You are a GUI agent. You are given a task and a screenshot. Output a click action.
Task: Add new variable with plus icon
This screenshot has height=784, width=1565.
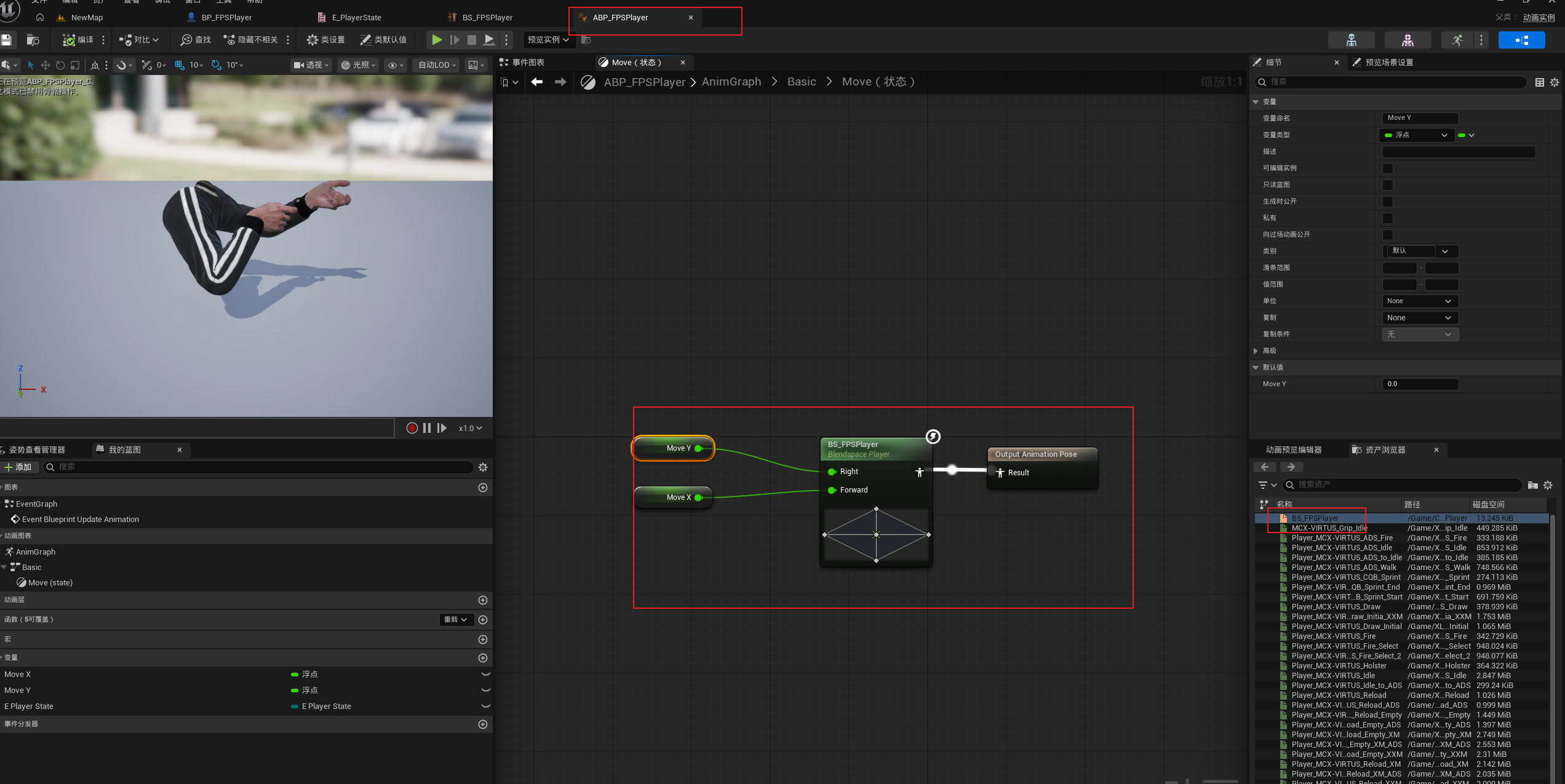(483, 658)
